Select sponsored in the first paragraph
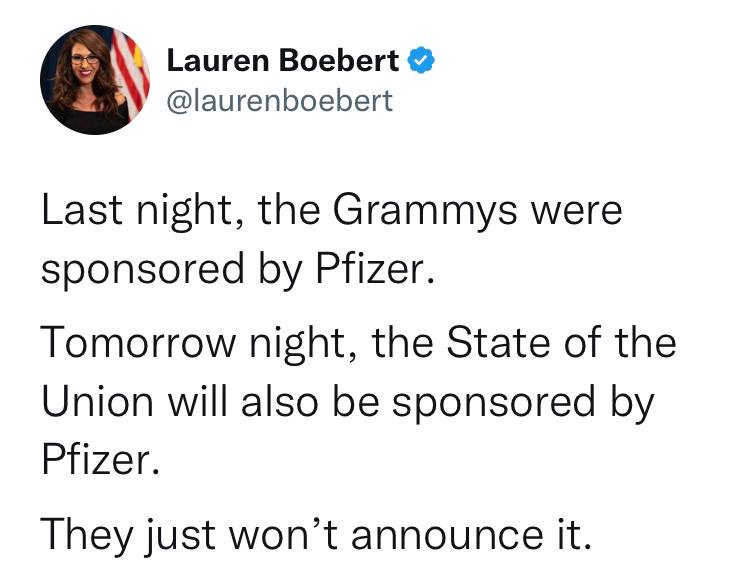743x584 pixels. point(143,269)
